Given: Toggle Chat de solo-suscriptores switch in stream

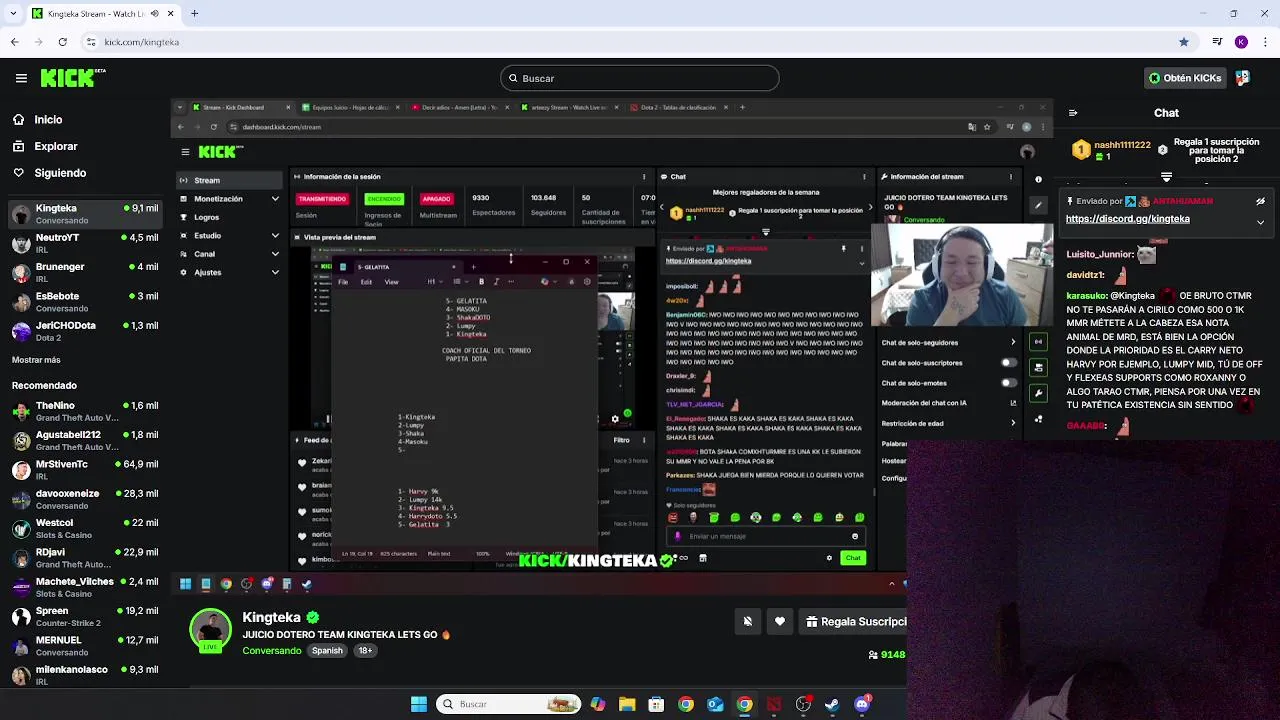Looking at the screenshot, I should 1009,363.
